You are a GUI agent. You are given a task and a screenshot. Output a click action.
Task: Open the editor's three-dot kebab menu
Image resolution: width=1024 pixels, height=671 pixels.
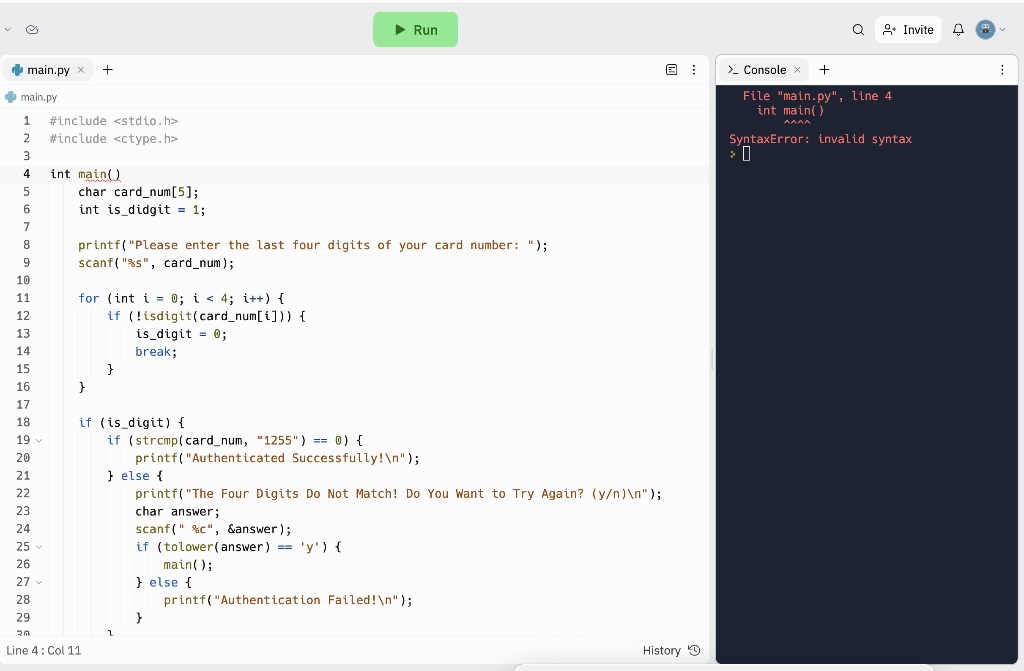[694, 69]
